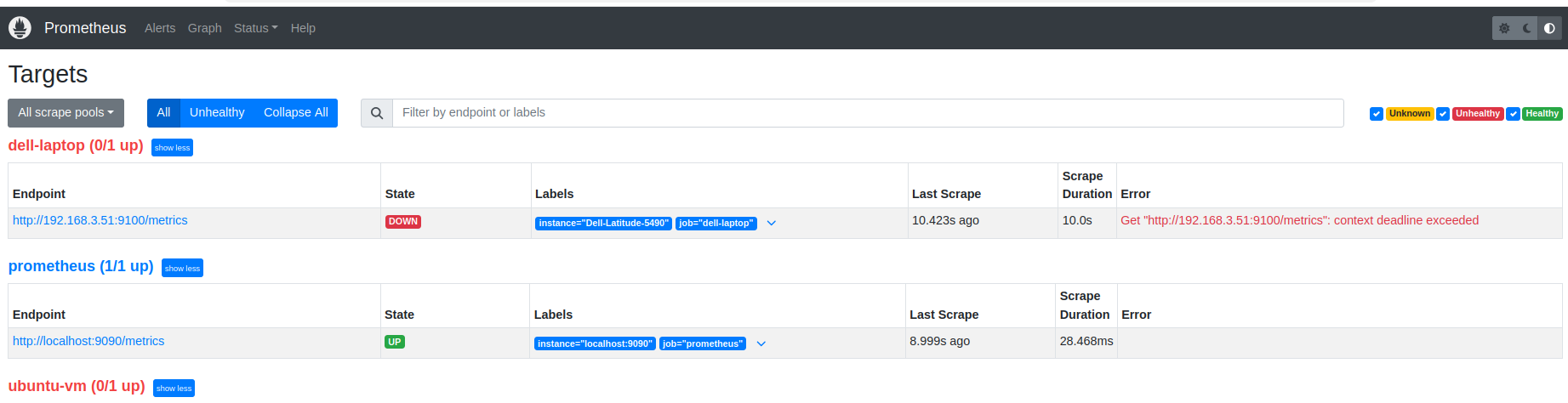Expand labels chevron for dell-laptop target
This screenshot has width=1568, height=403.
pos(772,224)
